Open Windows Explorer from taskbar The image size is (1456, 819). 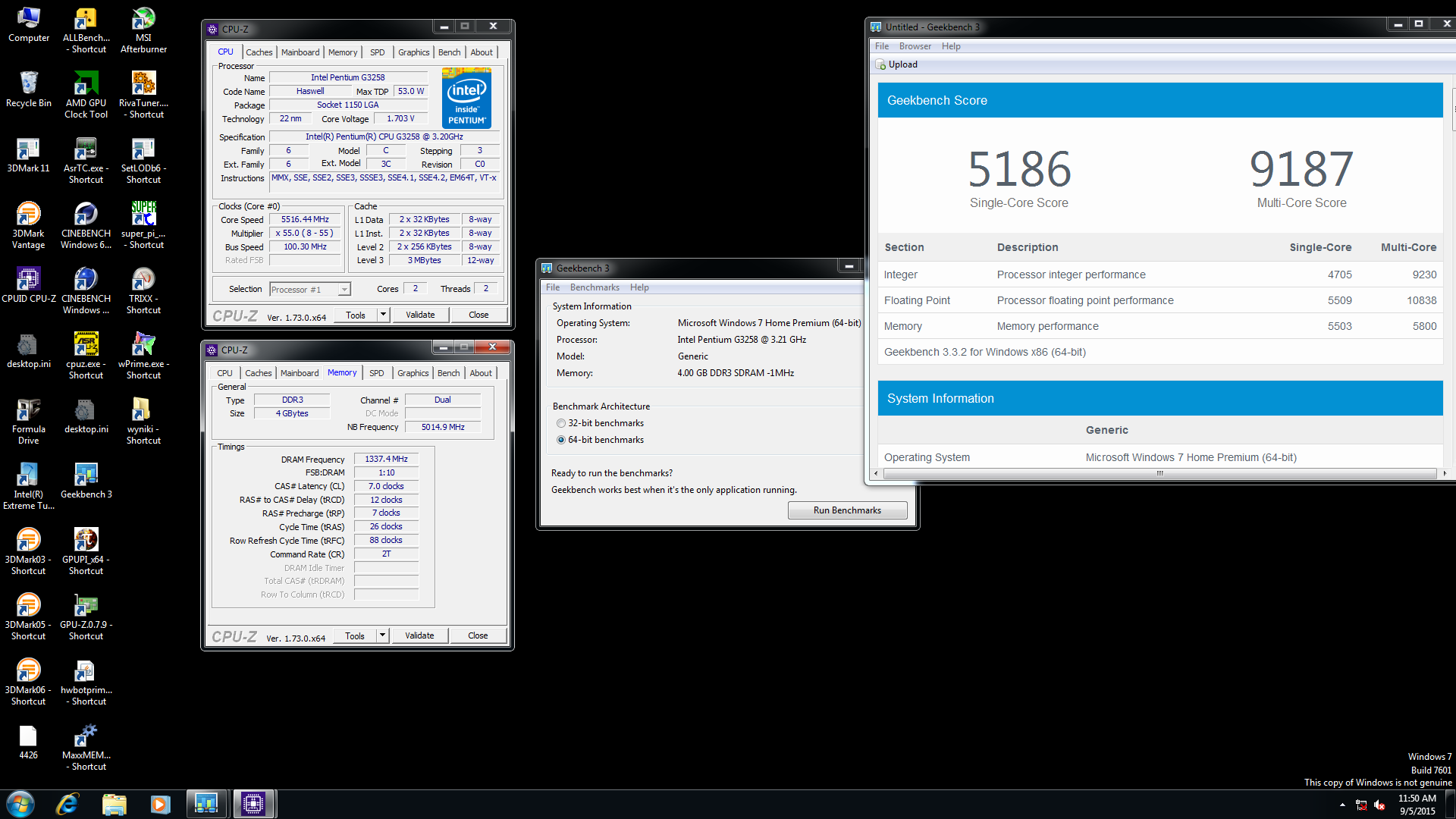(x=114, y=804)
